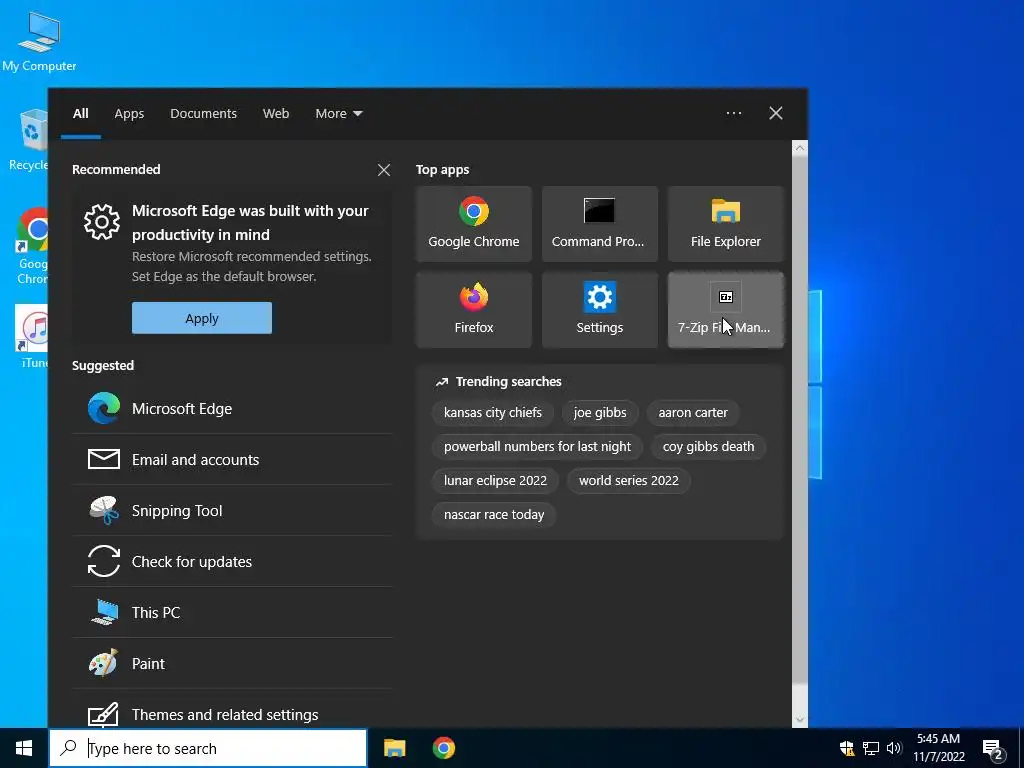This screenshot has height=768, width=1024.
Task: Click the Windows Start button
Action: pos(24,748)
